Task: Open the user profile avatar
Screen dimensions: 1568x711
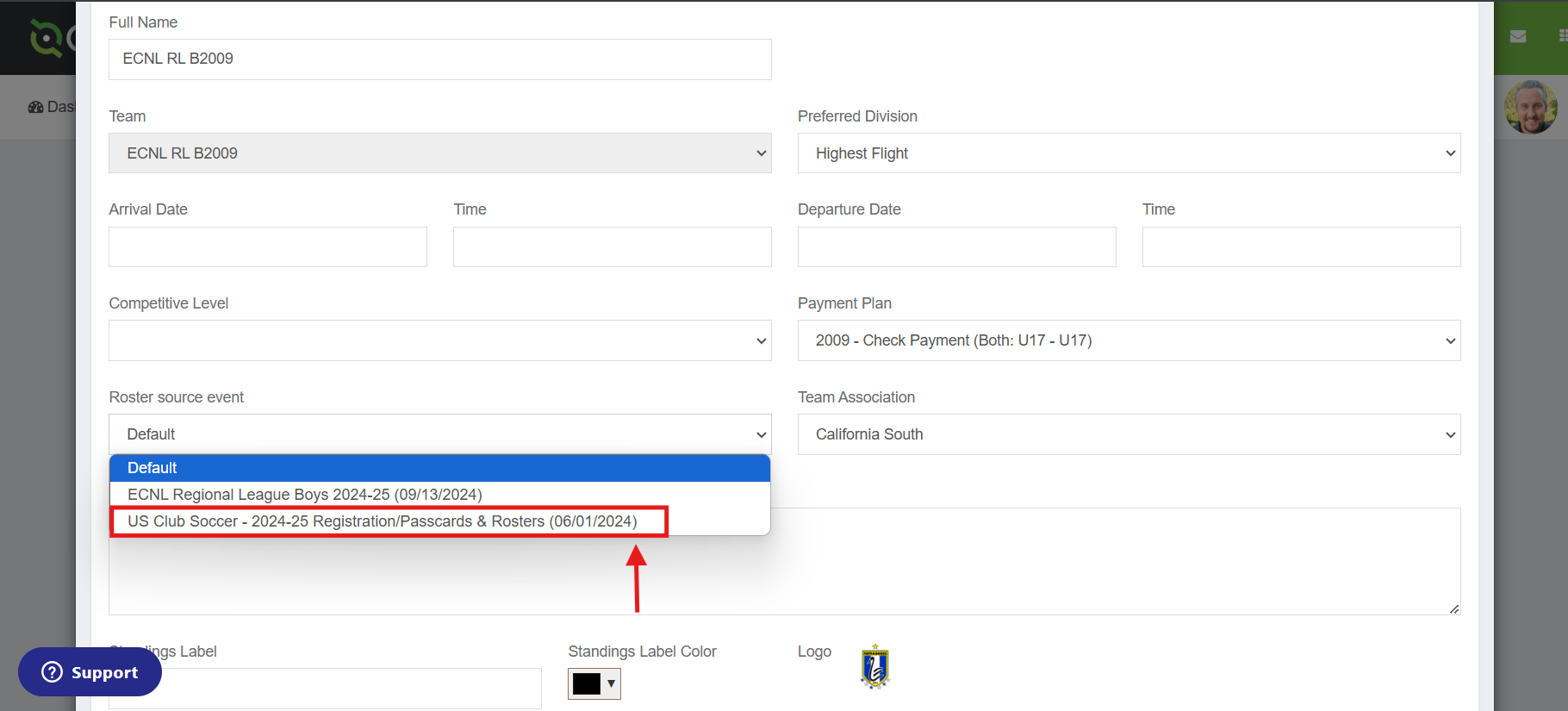Action: (1531, 108)
